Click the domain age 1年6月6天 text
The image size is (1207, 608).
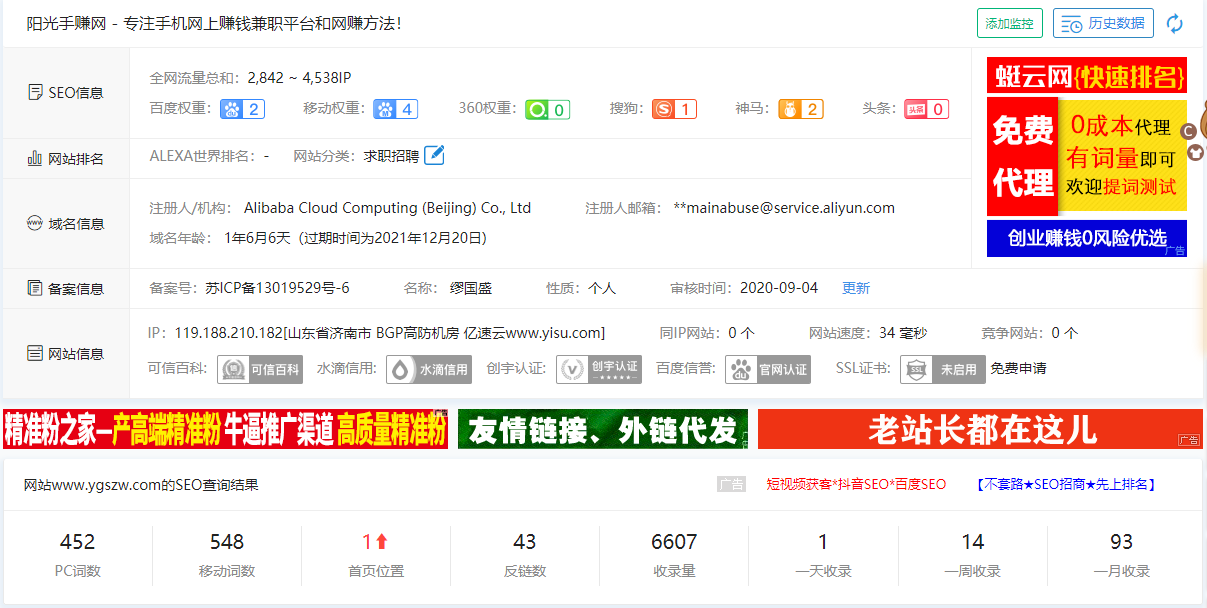click(x=257, y=238)
